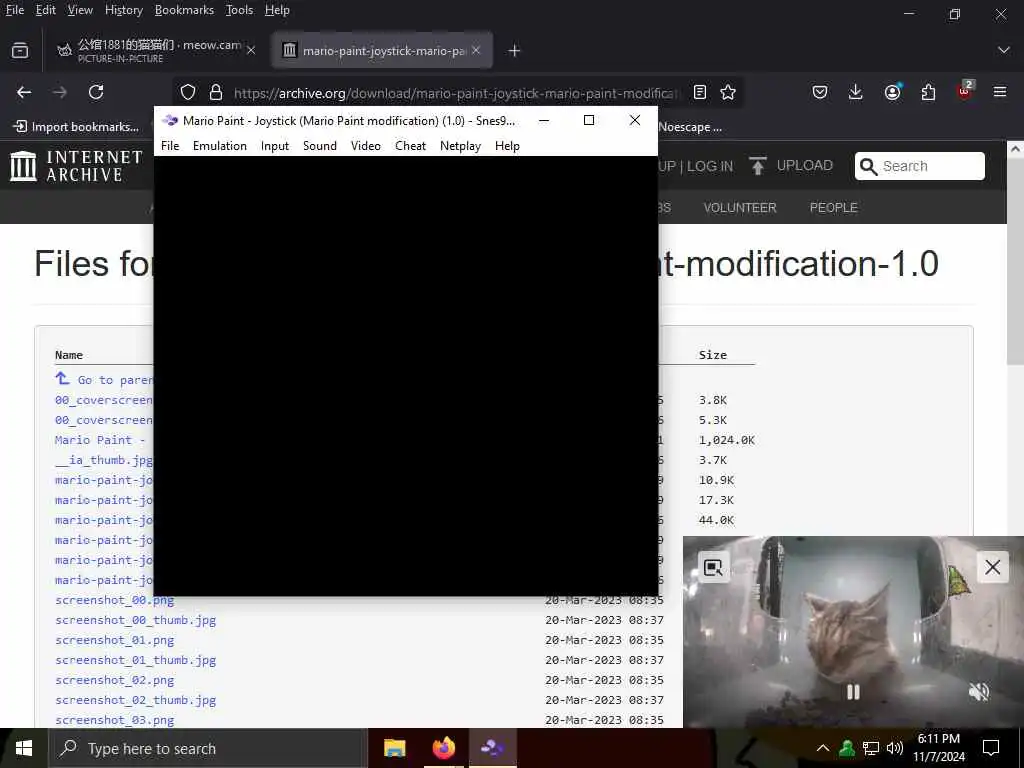Viewport: 1024px width, 768px height.
Task: Click the 1,024.0K size value
Action: click(726, 440)
